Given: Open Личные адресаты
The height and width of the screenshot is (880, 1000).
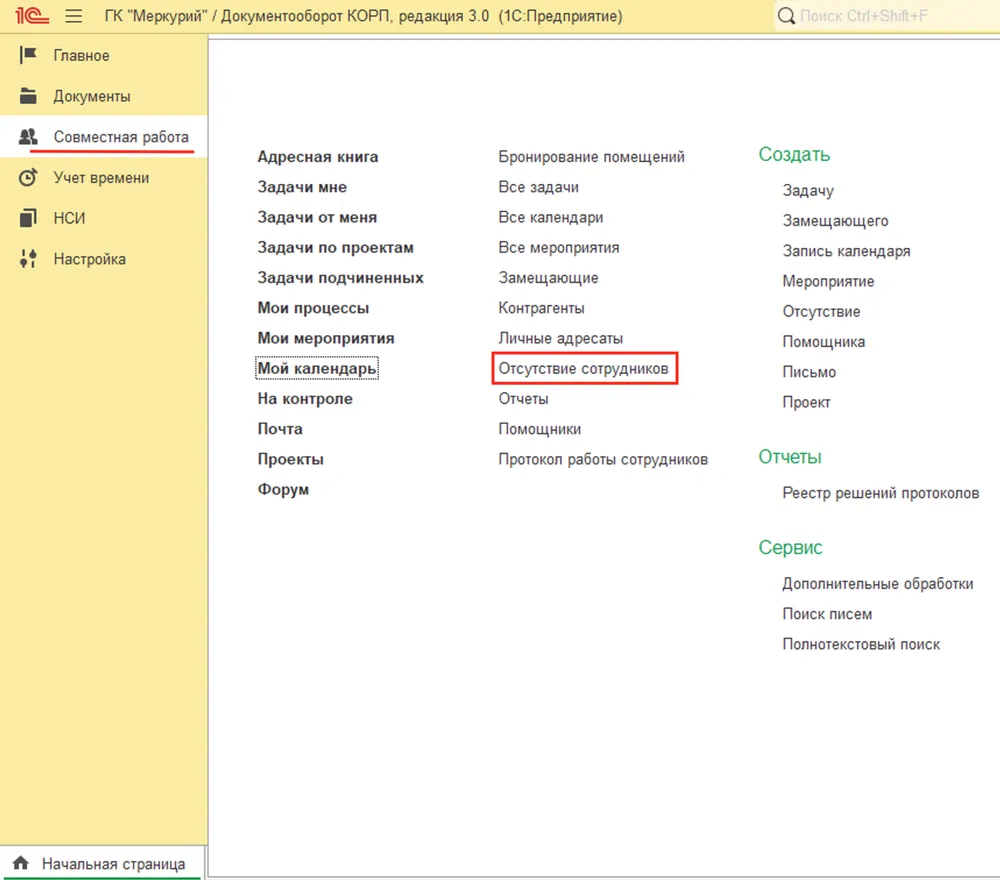Looking at the screenshot, I should 561,339.
